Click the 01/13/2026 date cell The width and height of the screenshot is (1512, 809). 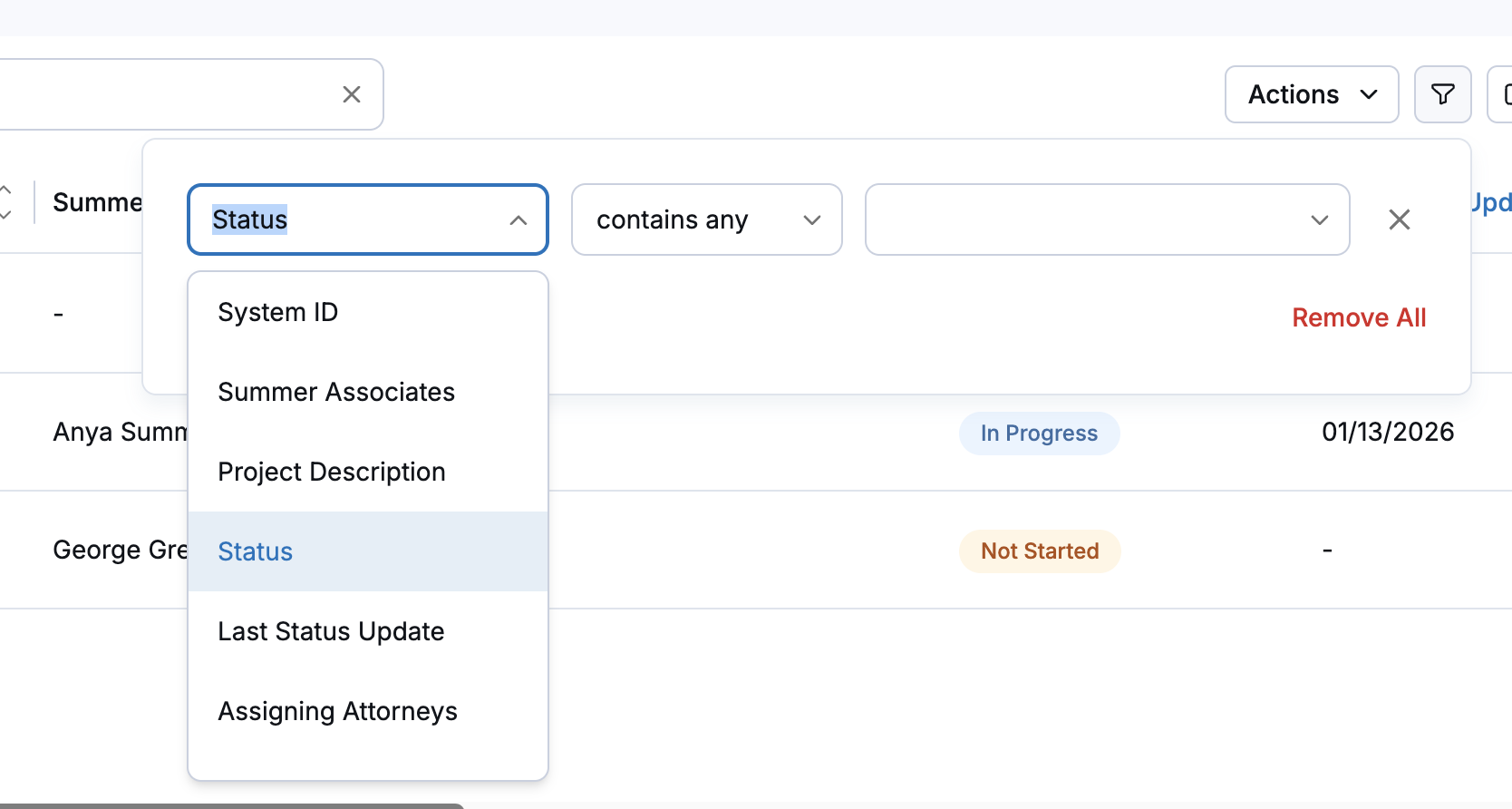[1388, 432]
